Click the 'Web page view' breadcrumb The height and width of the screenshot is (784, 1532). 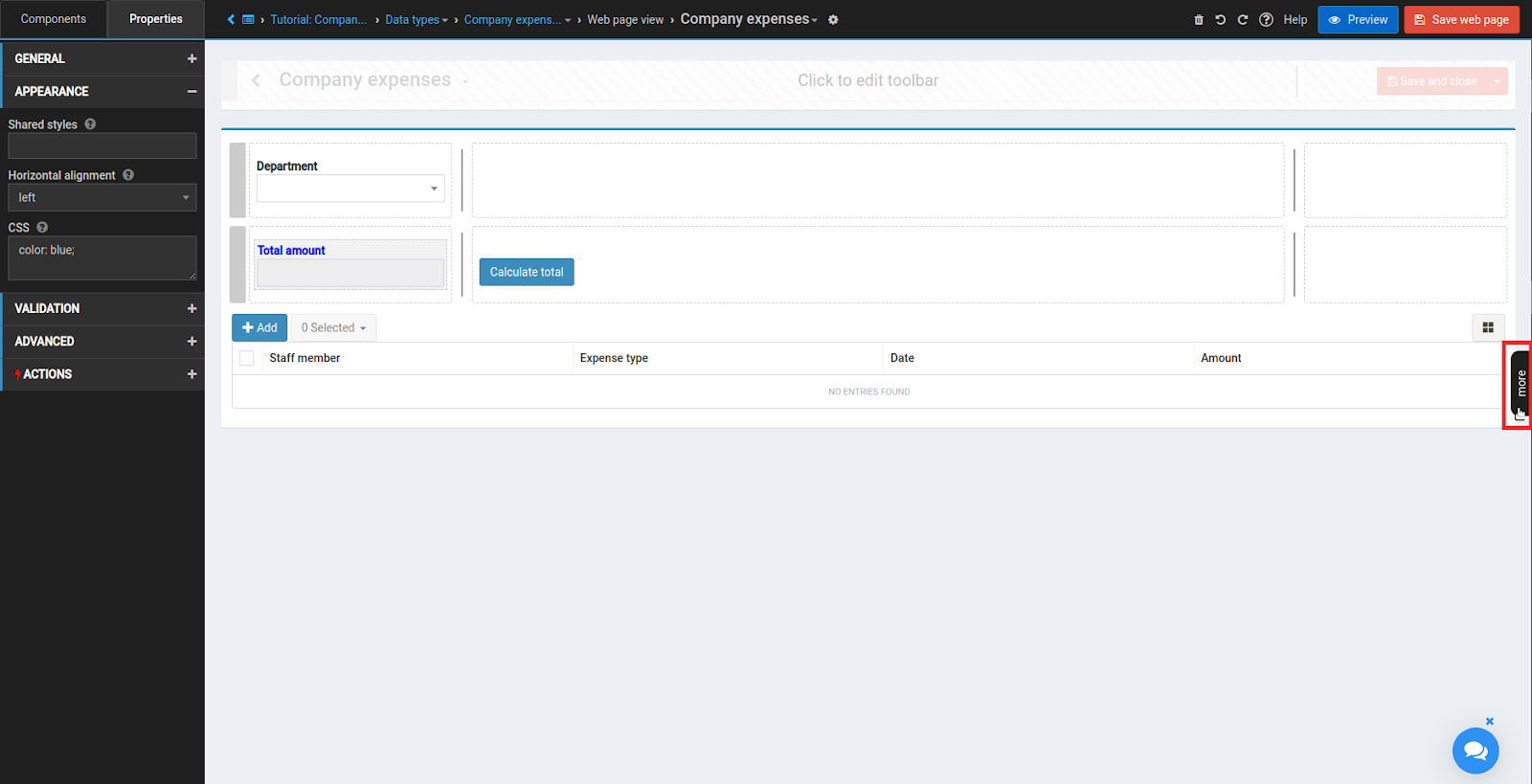(x=625, y=19)
